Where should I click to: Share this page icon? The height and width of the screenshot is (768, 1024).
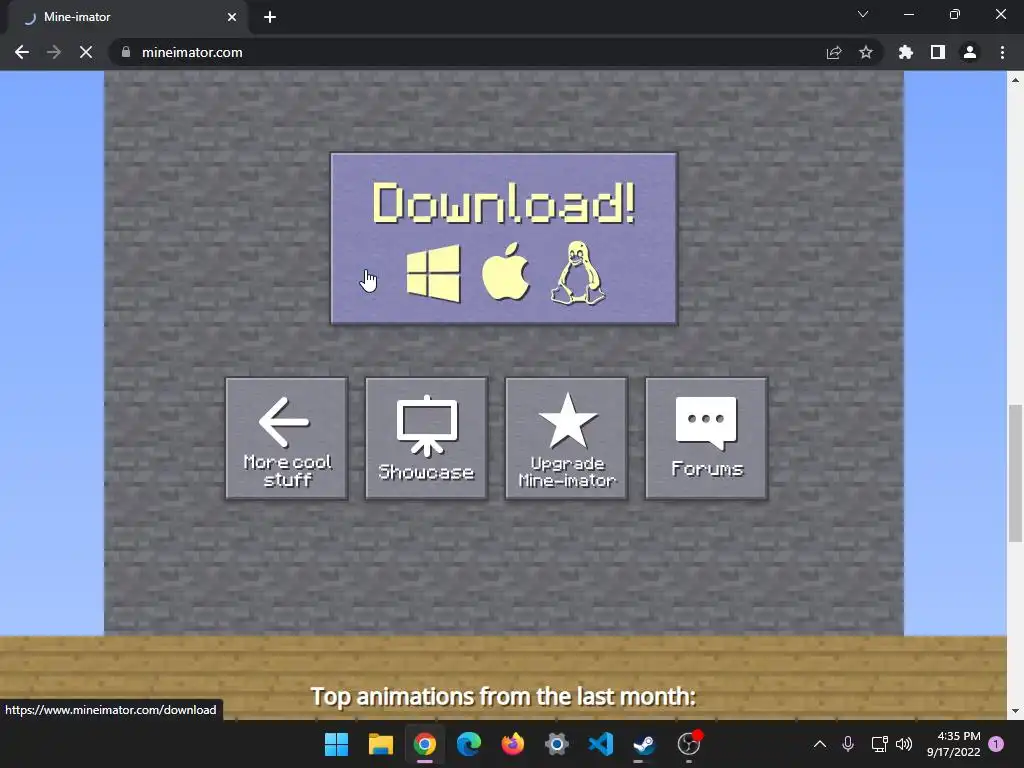834,52
